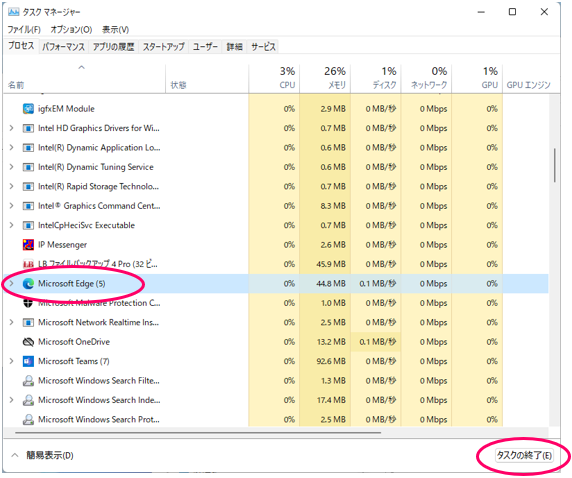Screen dimensions: 572x478
Task: Sort by the GPU エンジン column header
Action: point(528,78)
